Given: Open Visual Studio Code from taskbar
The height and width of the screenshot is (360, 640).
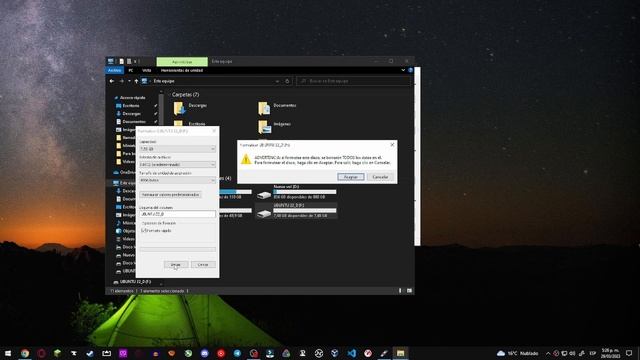Looking at the screenshot, I should point(351,353).
